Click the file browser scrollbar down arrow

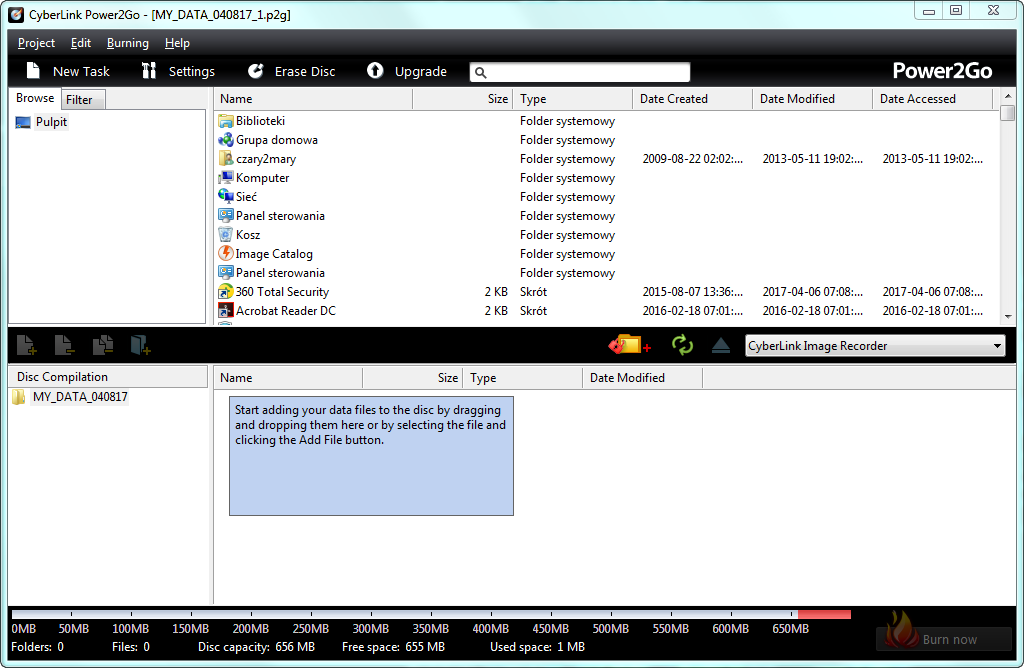tap(1008, 317)
